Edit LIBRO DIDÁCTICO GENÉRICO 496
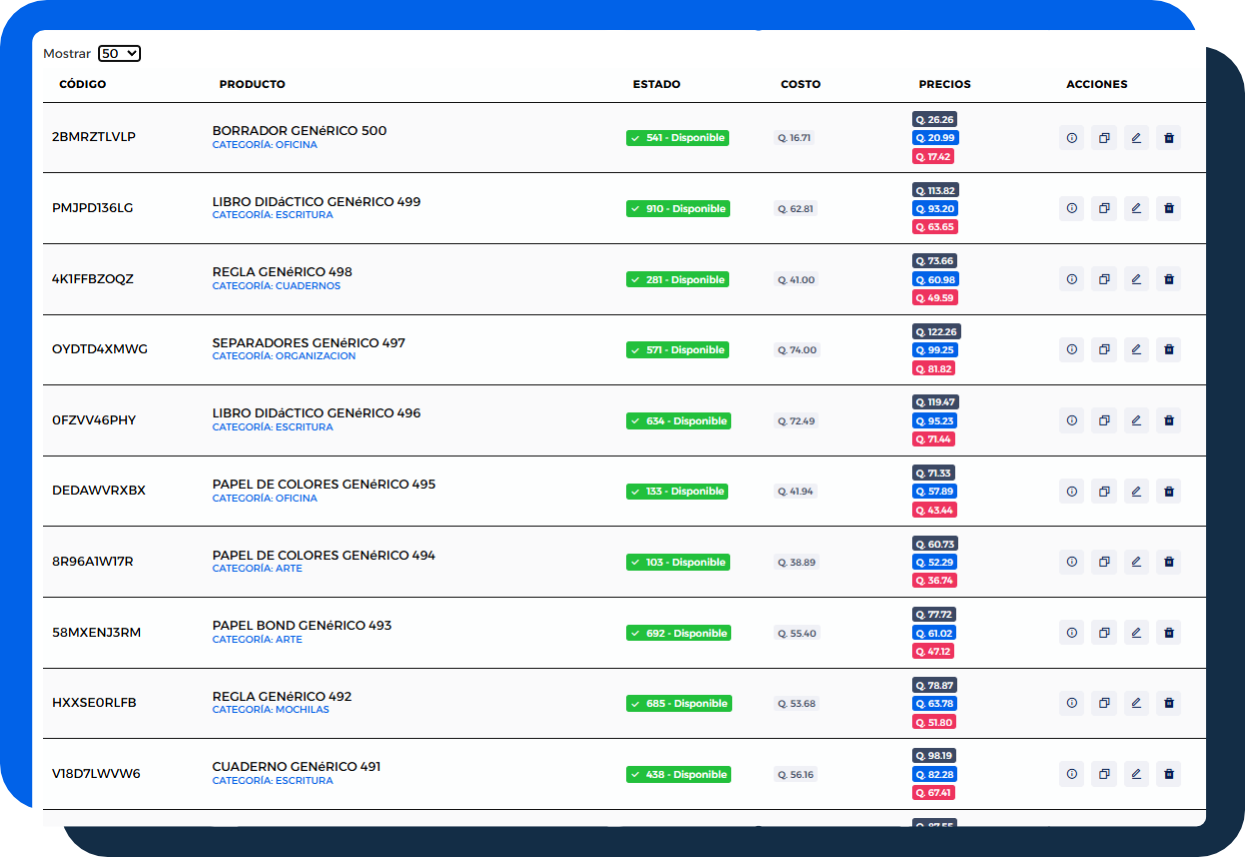The height and width of the screenshot is (857, 1245). click(1136, 420)
